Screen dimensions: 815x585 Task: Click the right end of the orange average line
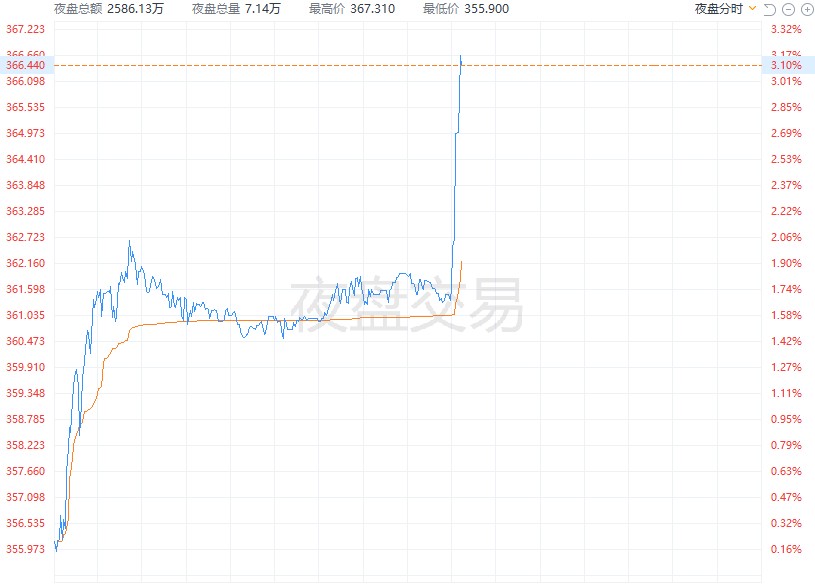pos(461,262)
